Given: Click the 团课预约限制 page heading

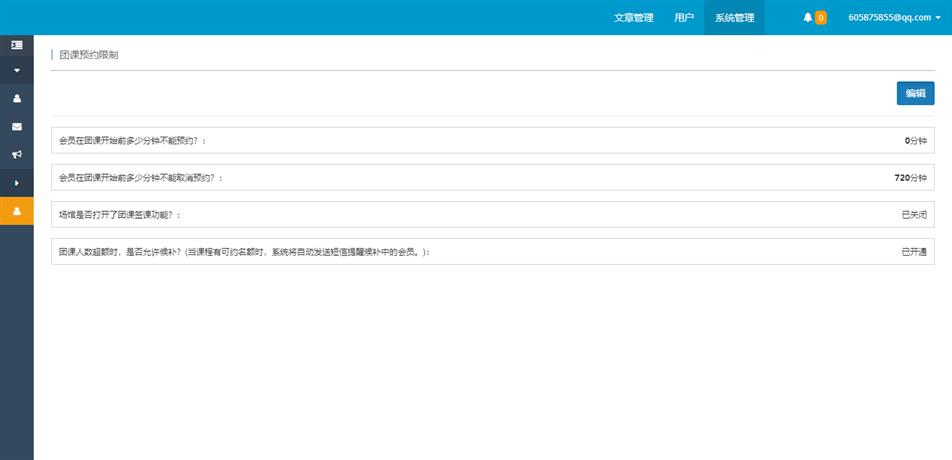Looking at the screenshot, I should (89, 55).
